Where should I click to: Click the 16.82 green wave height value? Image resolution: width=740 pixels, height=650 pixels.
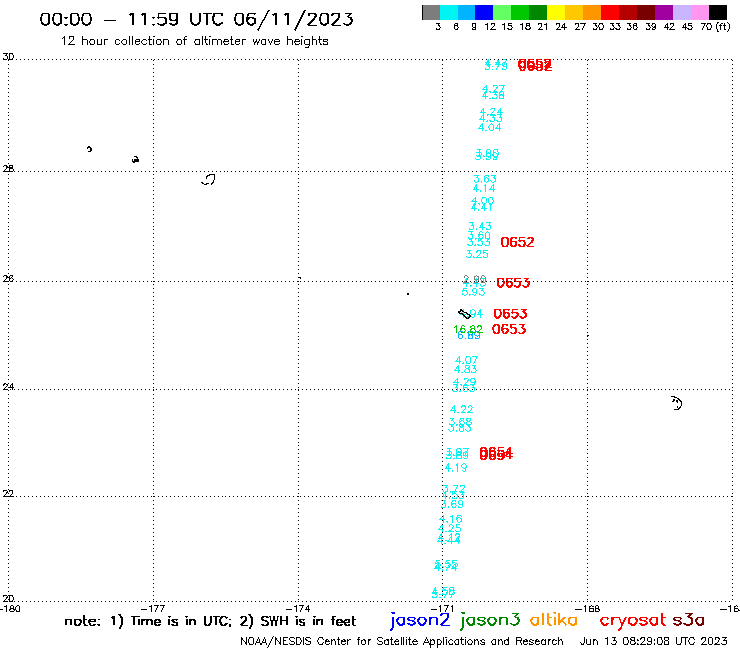(x=468, y=329)
